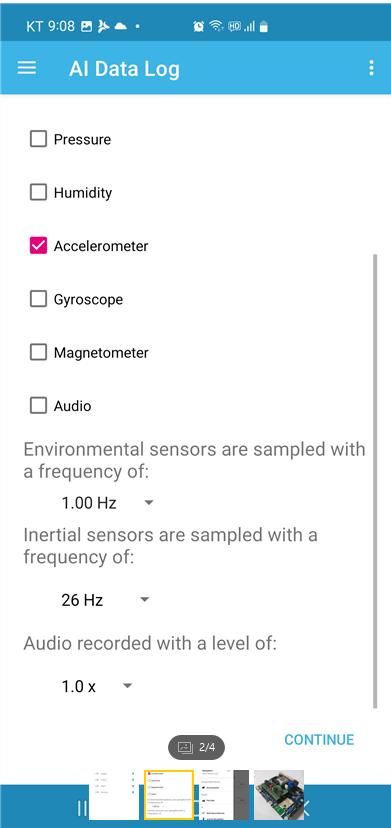Enable the Pressure checkbox
The width and height of the screenshot is (391, 828).
[x=38, y=139]
